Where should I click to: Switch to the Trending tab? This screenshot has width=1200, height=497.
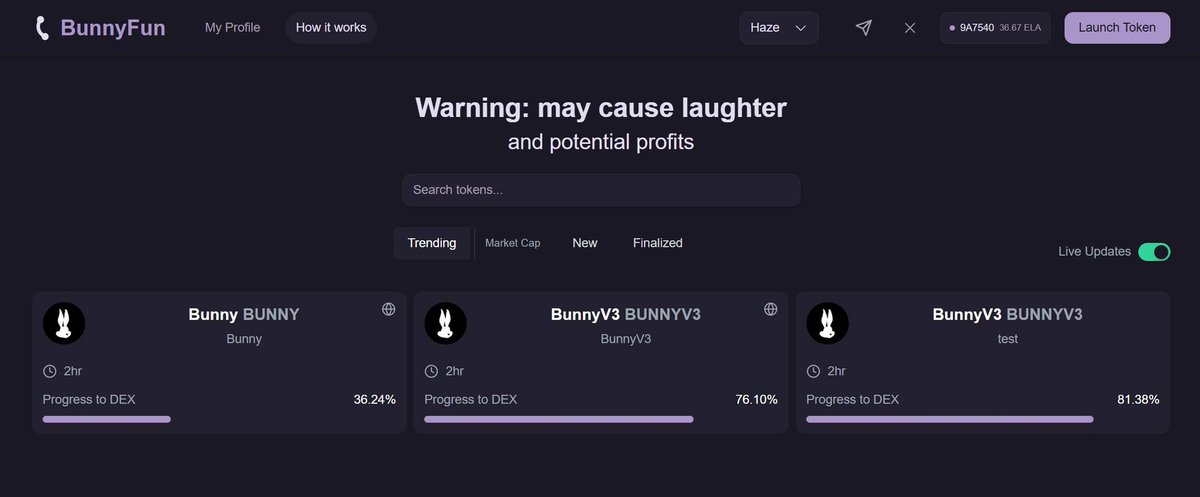432,243
